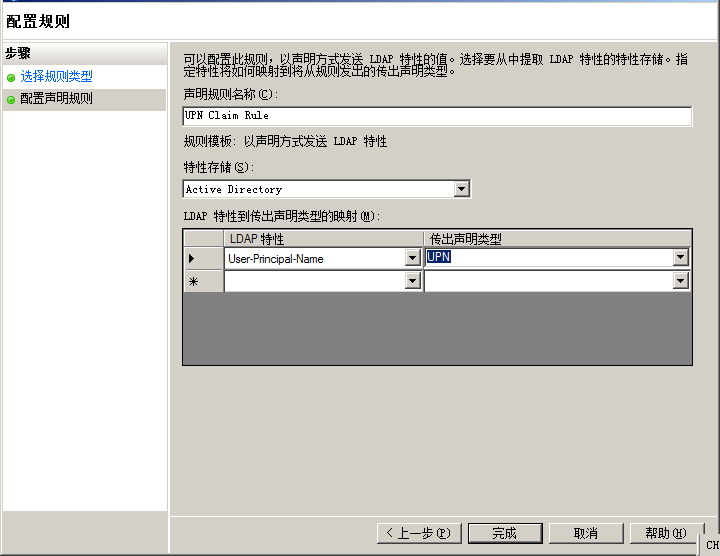Click green bullet beside 选择规则类型
The width and height of the screenshot is (720, 556).
(x=11, y=78)
